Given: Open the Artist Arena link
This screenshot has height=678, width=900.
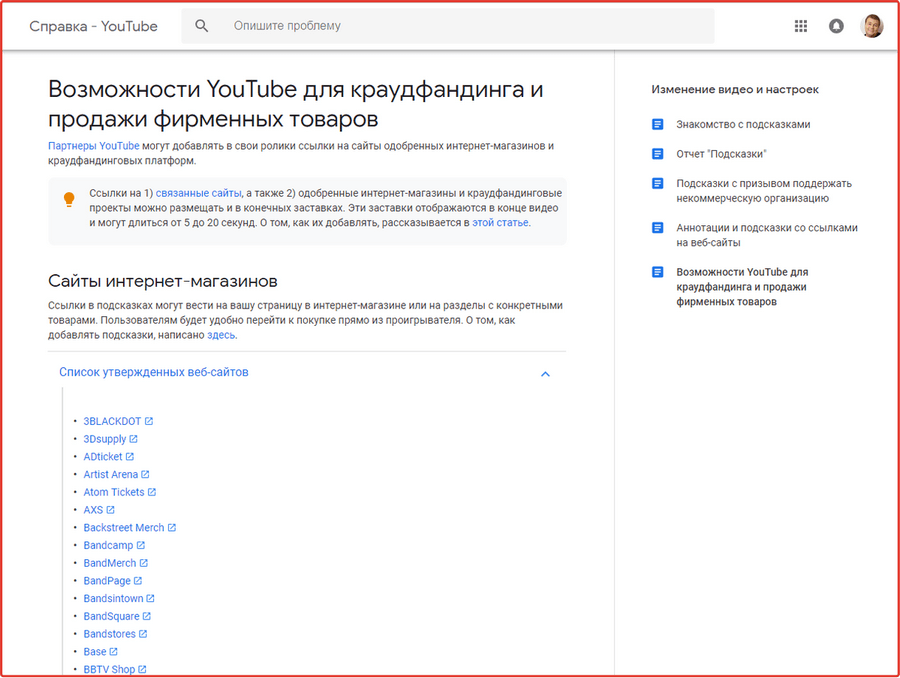Looking at the screenshot, I should tap(111, 475).
